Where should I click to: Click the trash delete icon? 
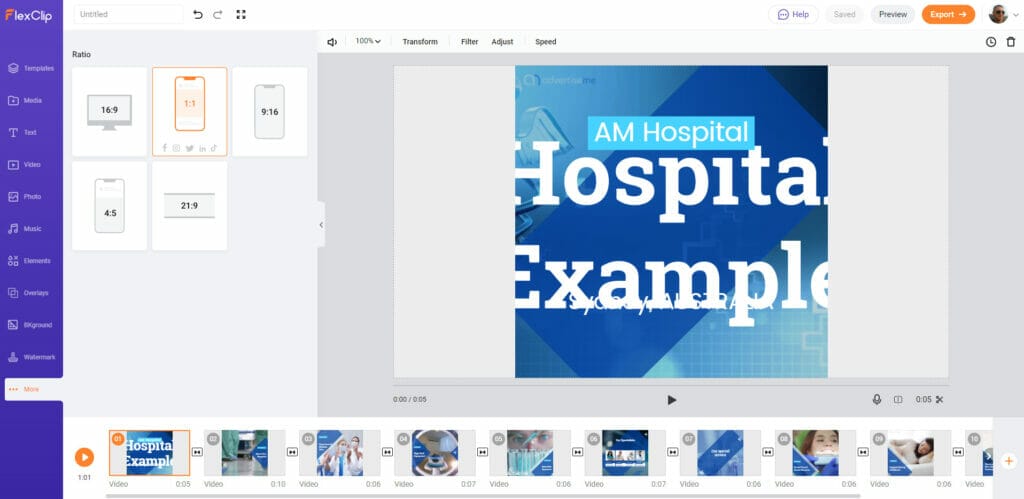(x=1011, y=42)
